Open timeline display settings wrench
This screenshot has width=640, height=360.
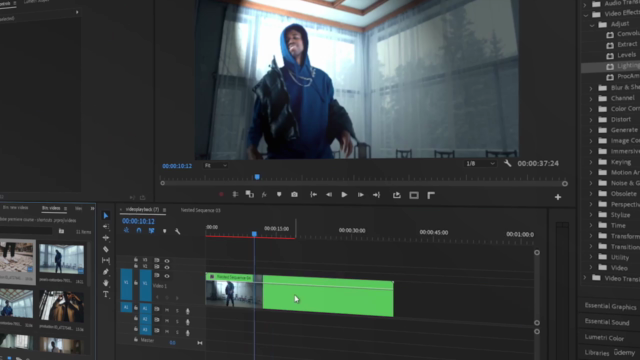[178, 231]
